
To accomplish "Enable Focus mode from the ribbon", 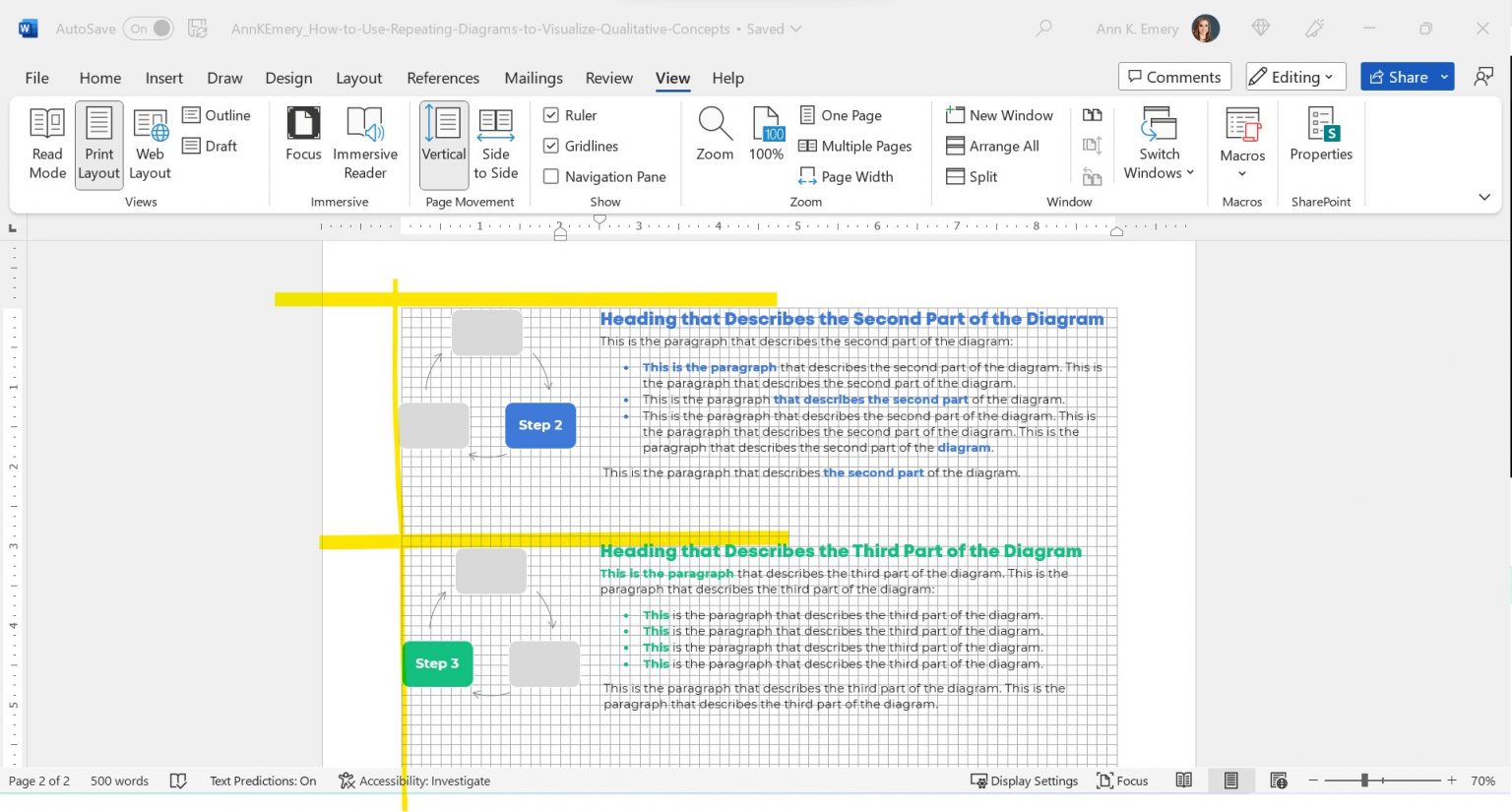I will pyautogui.click(x=302, y=143).
